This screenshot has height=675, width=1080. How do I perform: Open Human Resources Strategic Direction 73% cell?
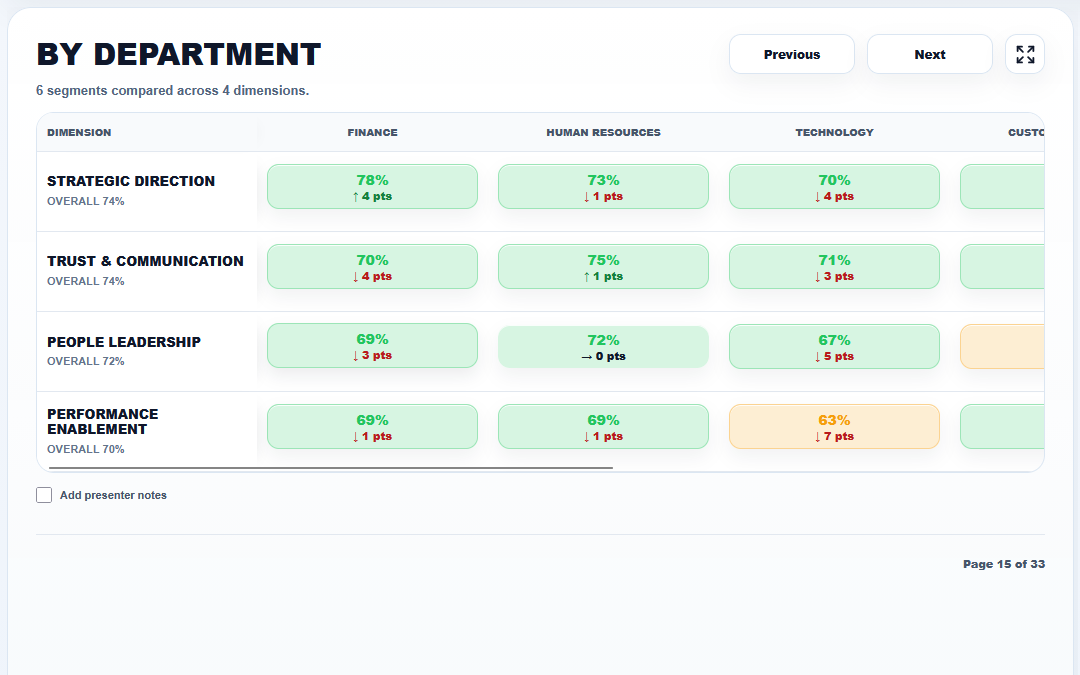[603, 187]
